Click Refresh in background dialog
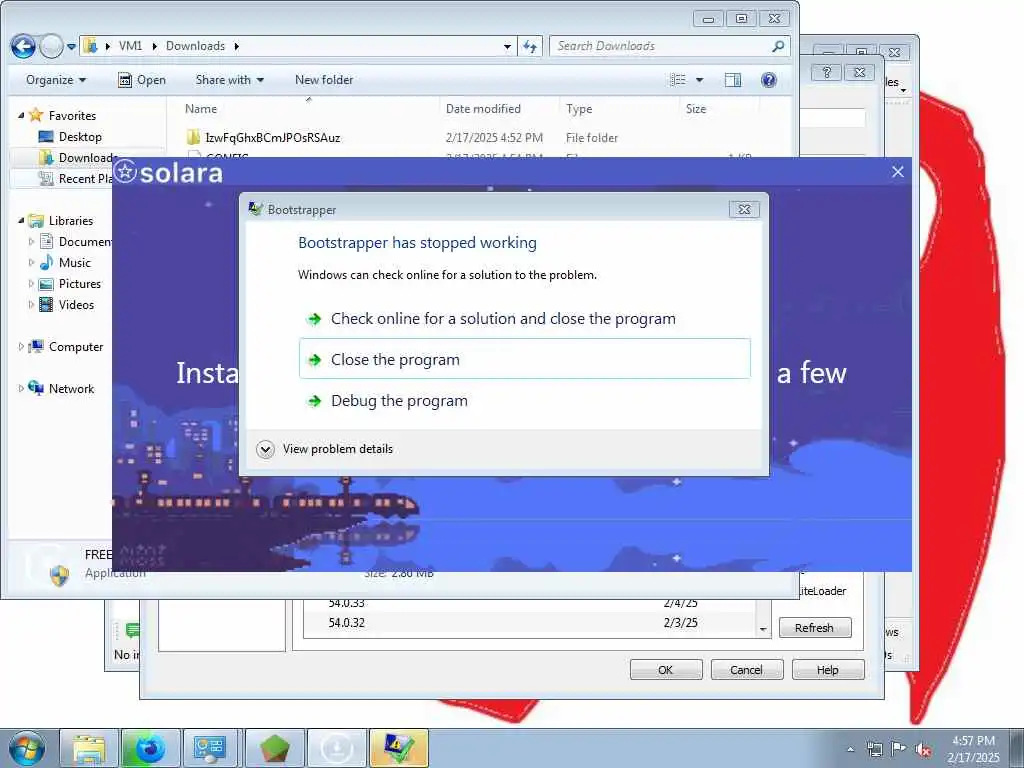 point(815,628)
